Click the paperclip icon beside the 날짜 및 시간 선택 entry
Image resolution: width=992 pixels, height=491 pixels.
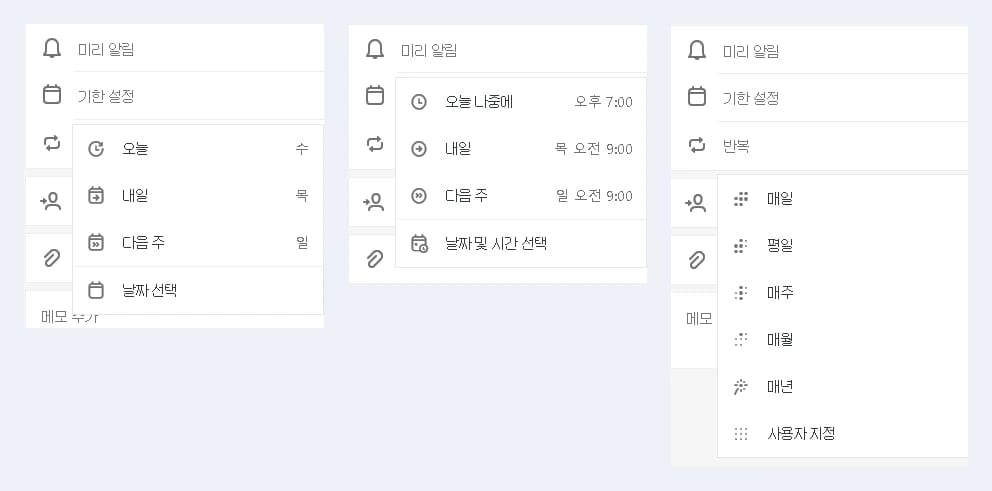[x=375, y=259]
